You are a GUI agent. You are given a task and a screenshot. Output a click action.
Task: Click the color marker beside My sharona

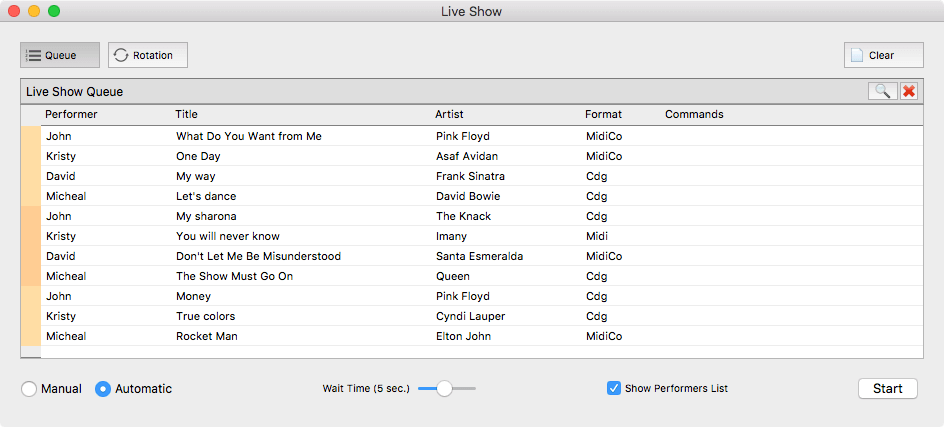31,216
